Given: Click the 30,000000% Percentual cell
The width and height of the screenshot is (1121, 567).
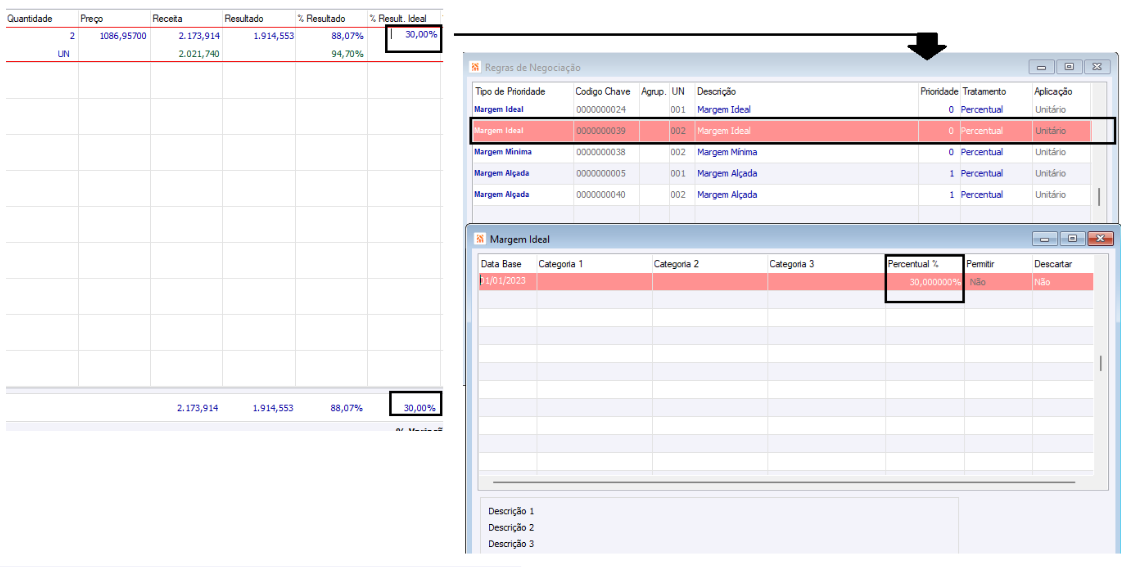Looking at the screenshot, I should [924, 282].
